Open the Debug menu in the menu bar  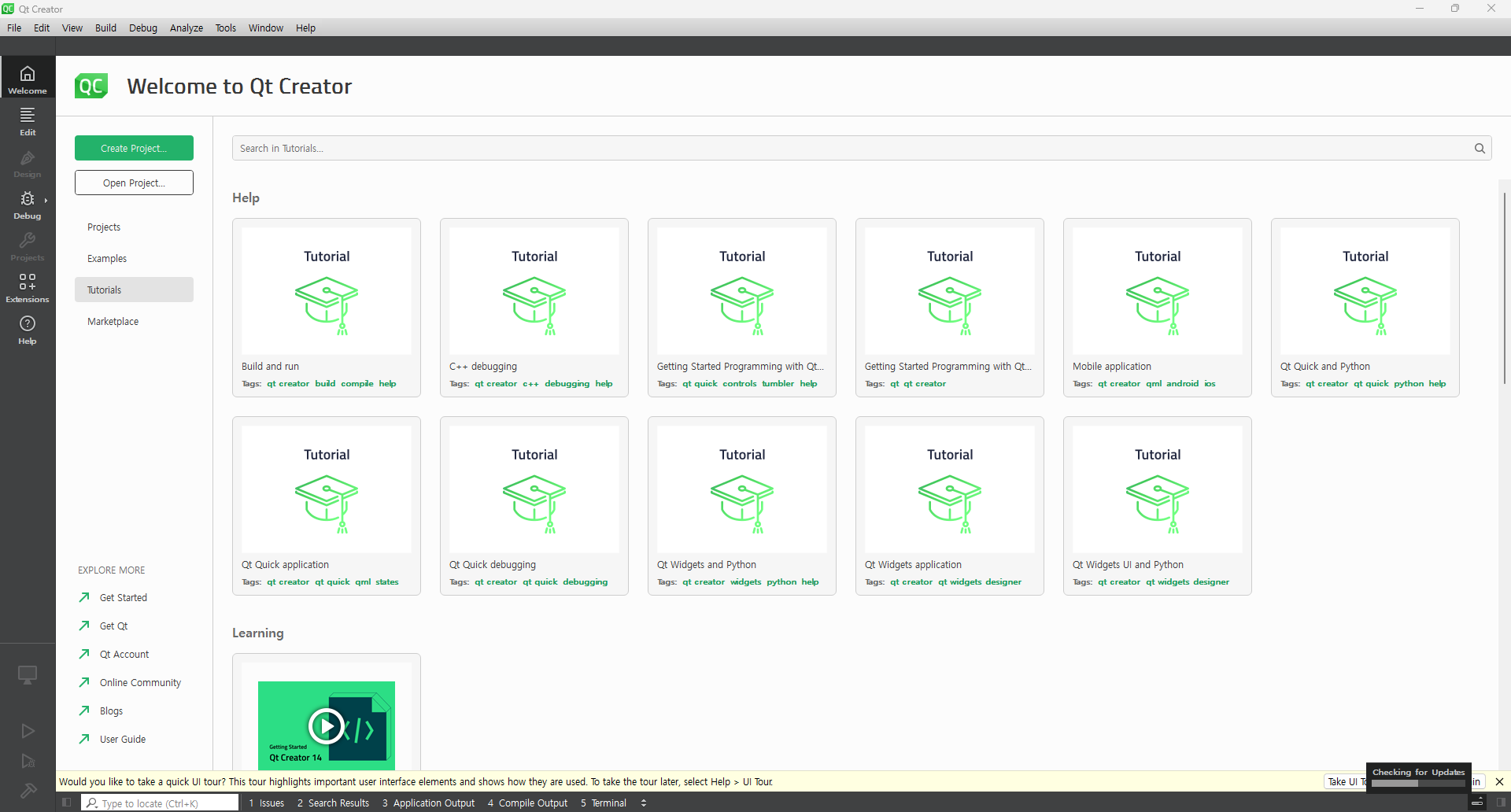[x=143, y=28]
